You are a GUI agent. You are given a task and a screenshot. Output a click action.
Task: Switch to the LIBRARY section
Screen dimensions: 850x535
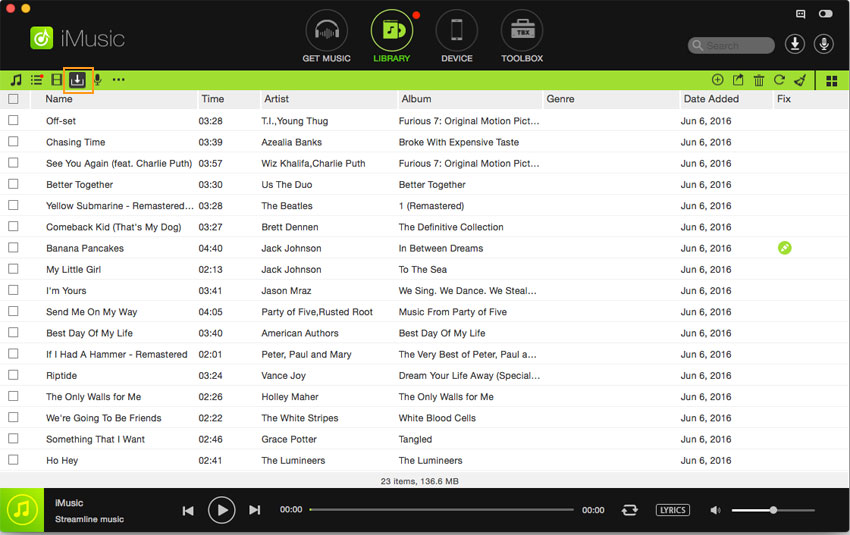[x=391, y=36]
